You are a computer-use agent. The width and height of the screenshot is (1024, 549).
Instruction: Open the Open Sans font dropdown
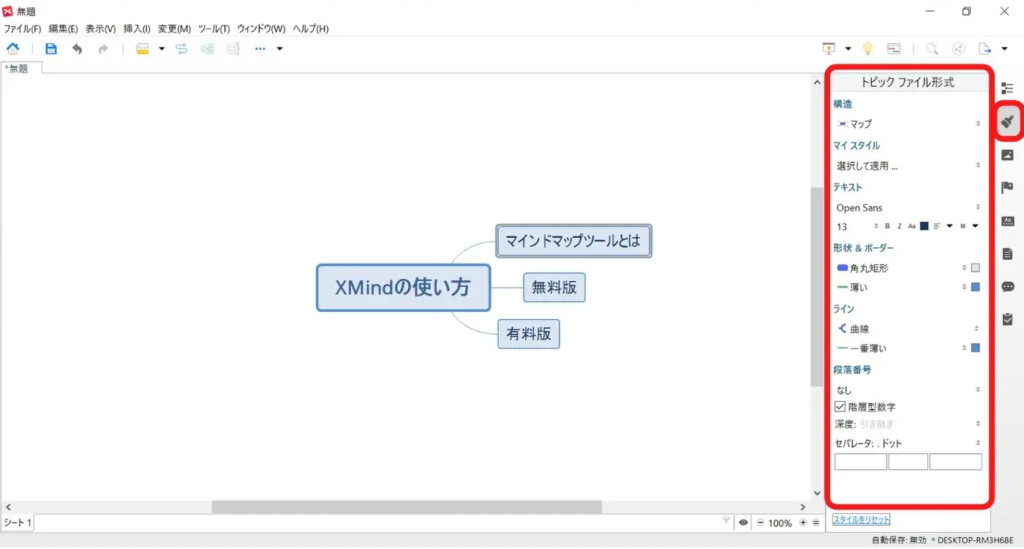click(908, 208)
